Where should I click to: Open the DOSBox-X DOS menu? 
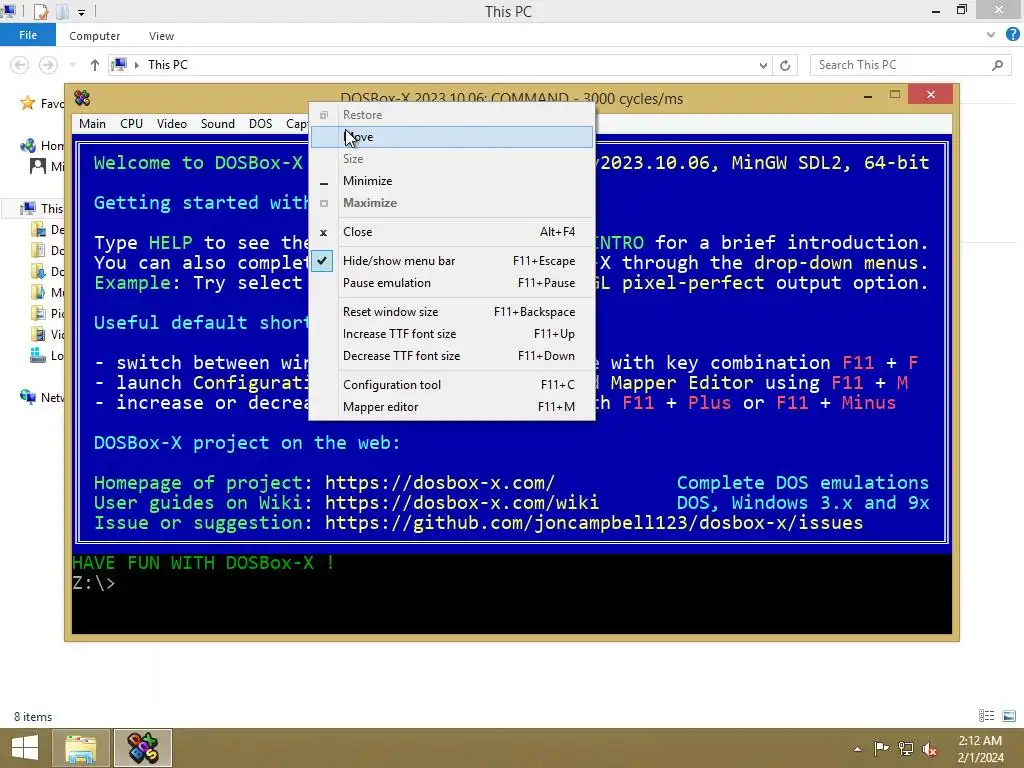tap(261, 123)
